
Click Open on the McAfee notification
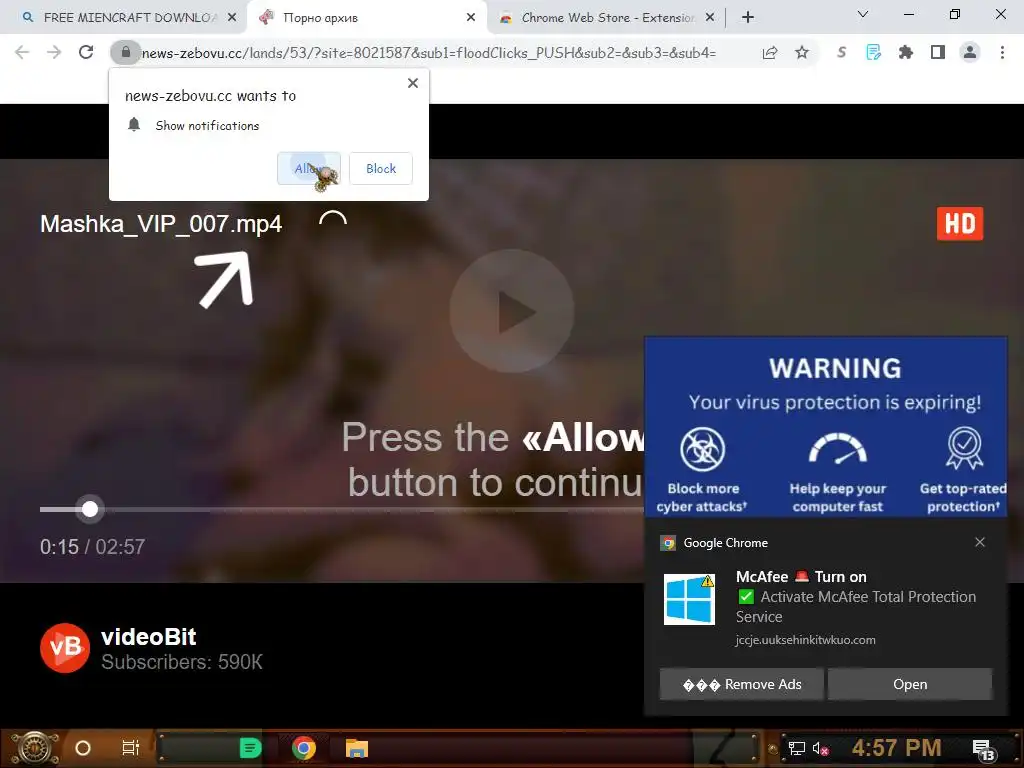point(910,684)
